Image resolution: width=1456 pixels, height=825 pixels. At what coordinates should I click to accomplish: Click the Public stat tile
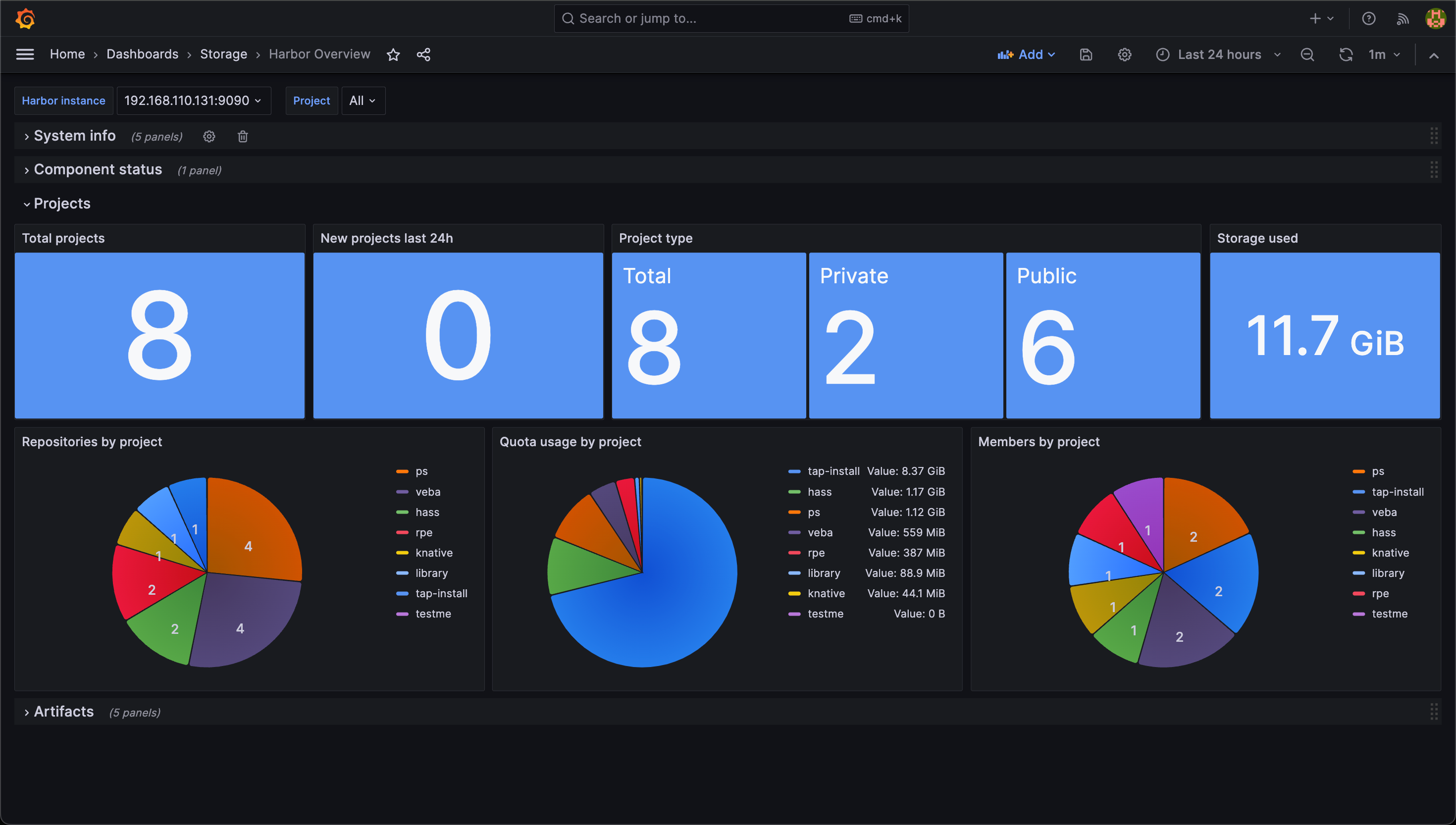tap(1102, 335)
